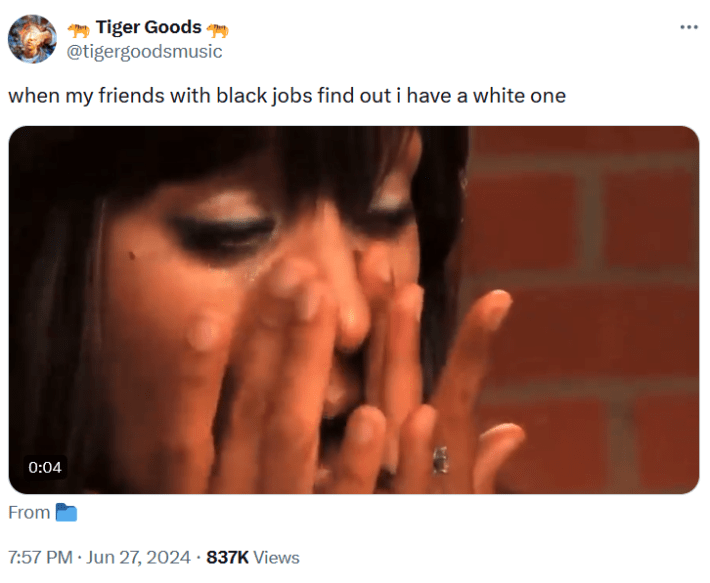Screen dimensions: 710x583
Task: Click the closed eye with dark eyeliner
Action: coord(224,231)
